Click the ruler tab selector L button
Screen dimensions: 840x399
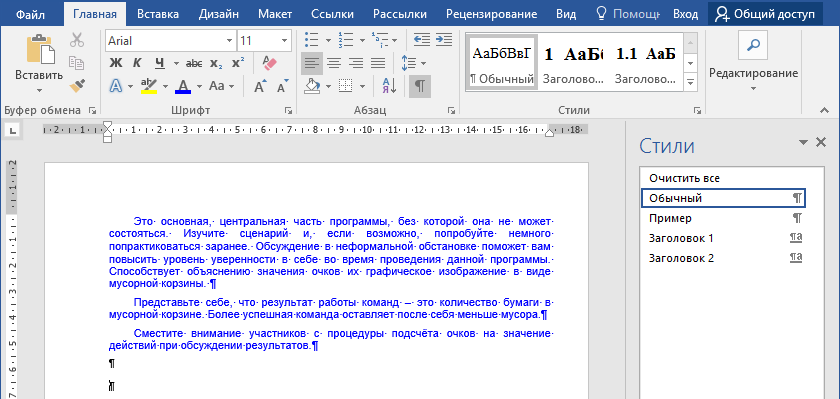[x=12, y=129]
